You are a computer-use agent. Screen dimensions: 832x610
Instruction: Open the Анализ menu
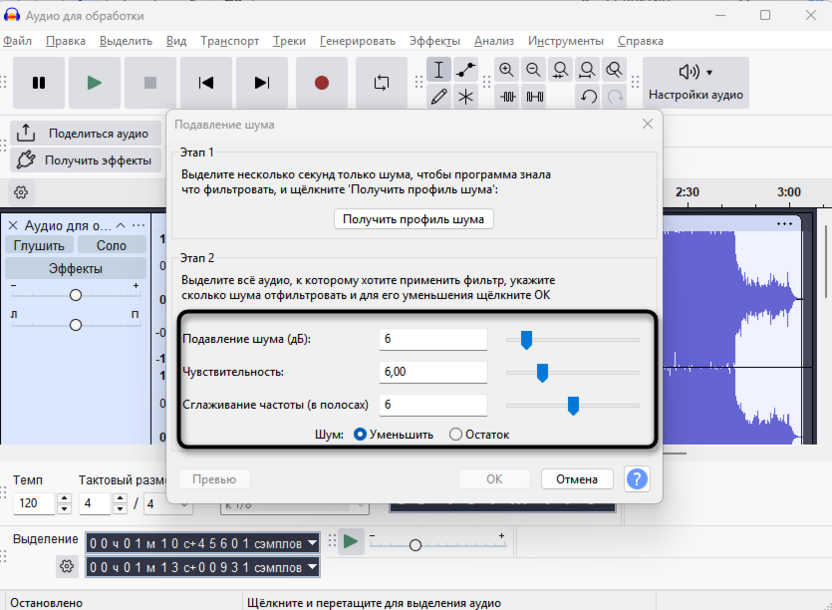(494, 41)
